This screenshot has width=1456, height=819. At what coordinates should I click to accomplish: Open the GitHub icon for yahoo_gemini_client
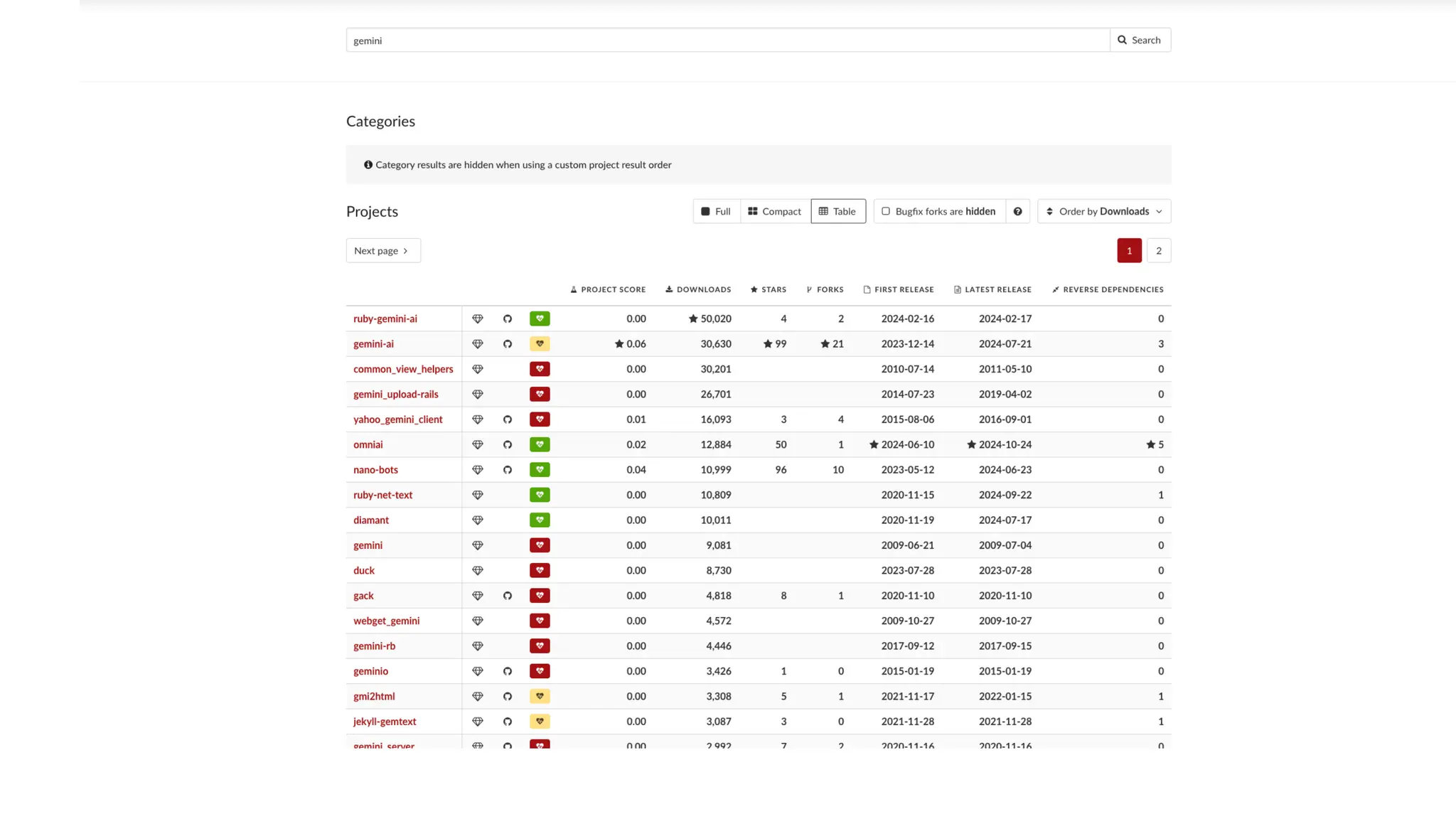[x=508, y=419]
